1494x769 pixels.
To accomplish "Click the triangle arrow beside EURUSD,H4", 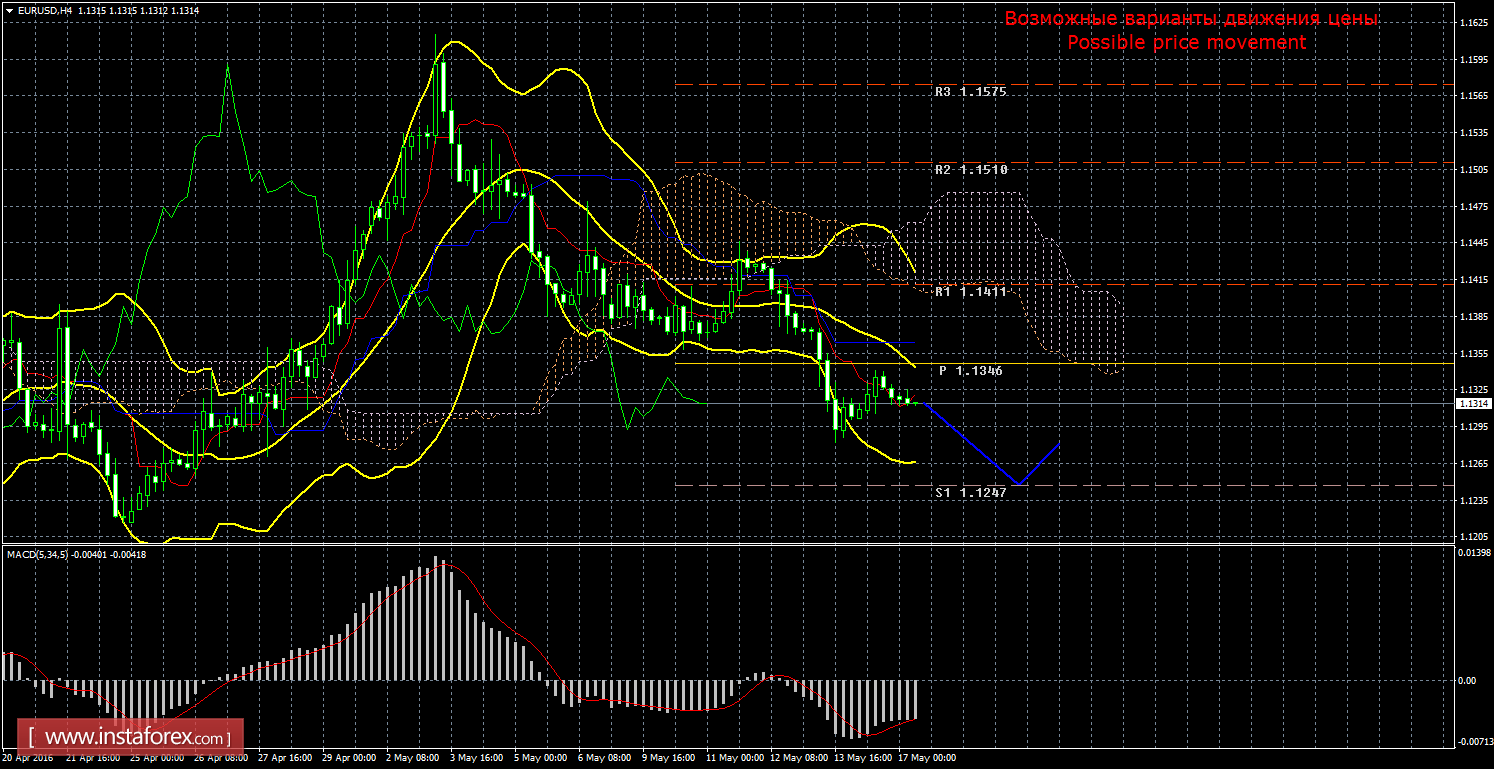I will (8, 10).
